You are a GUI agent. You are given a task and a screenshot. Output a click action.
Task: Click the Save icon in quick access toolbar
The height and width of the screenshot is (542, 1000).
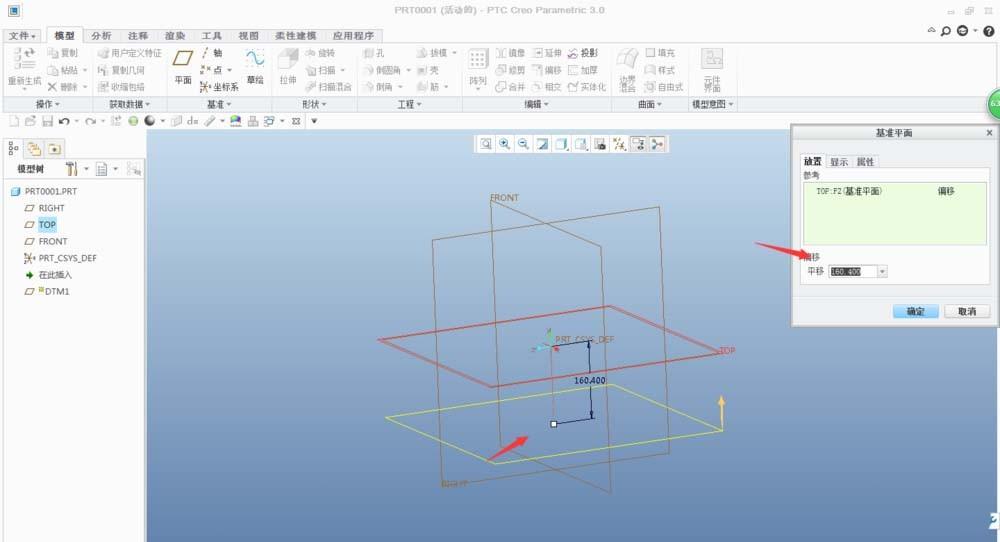47,121
